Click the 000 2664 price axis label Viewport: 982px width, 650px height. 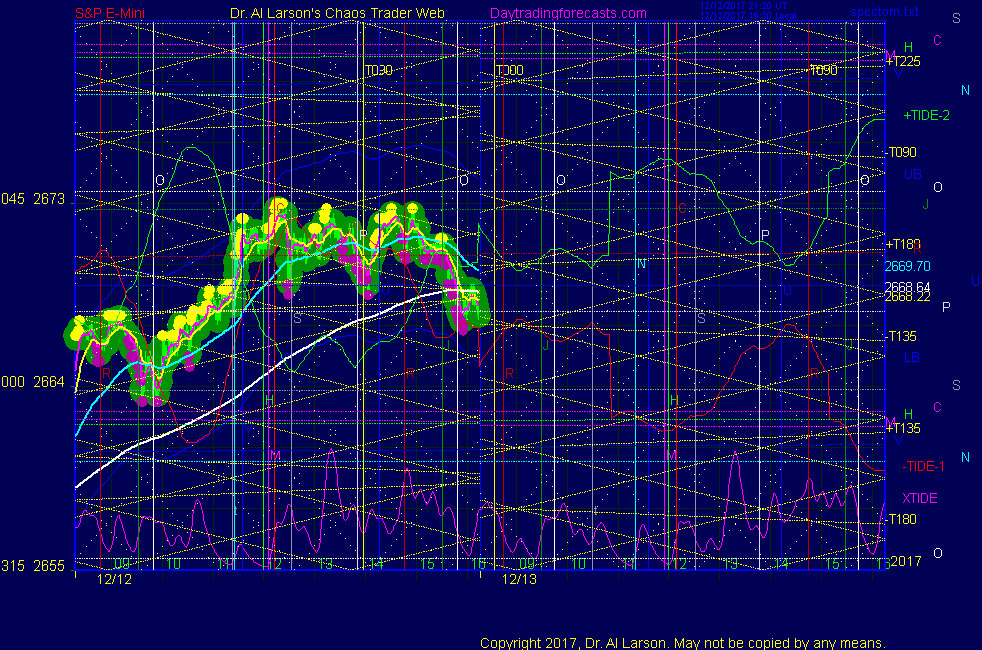click(x=33, y=382)
